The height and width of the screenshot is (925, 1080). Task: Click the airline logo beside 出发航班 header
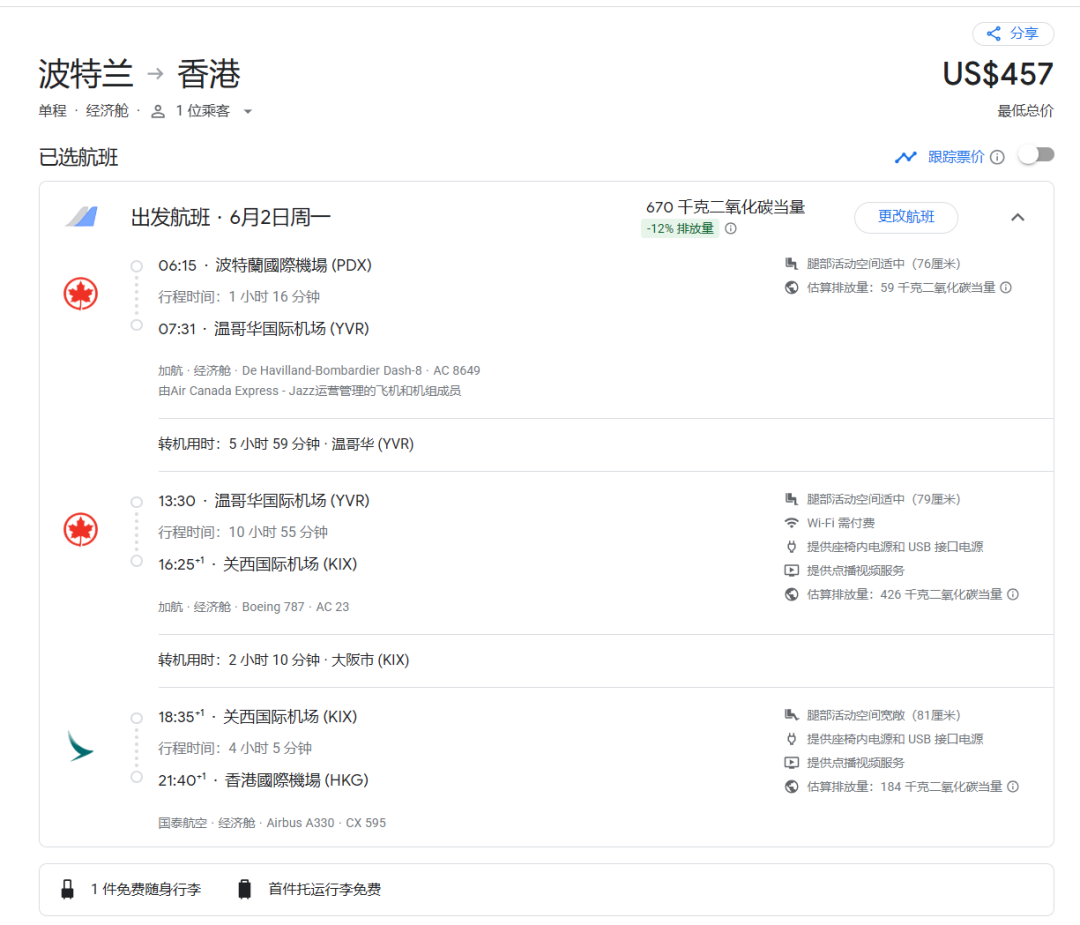[82, 216]
